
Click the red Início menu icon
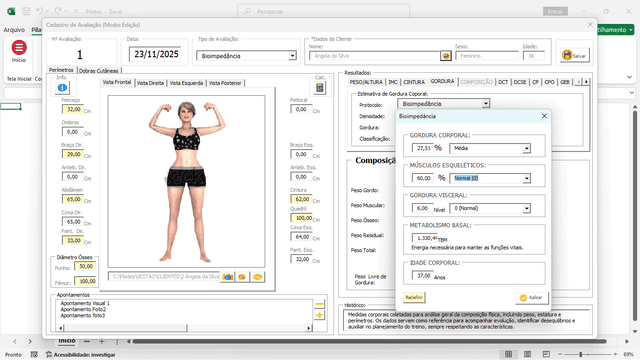(x=19, y=47)
